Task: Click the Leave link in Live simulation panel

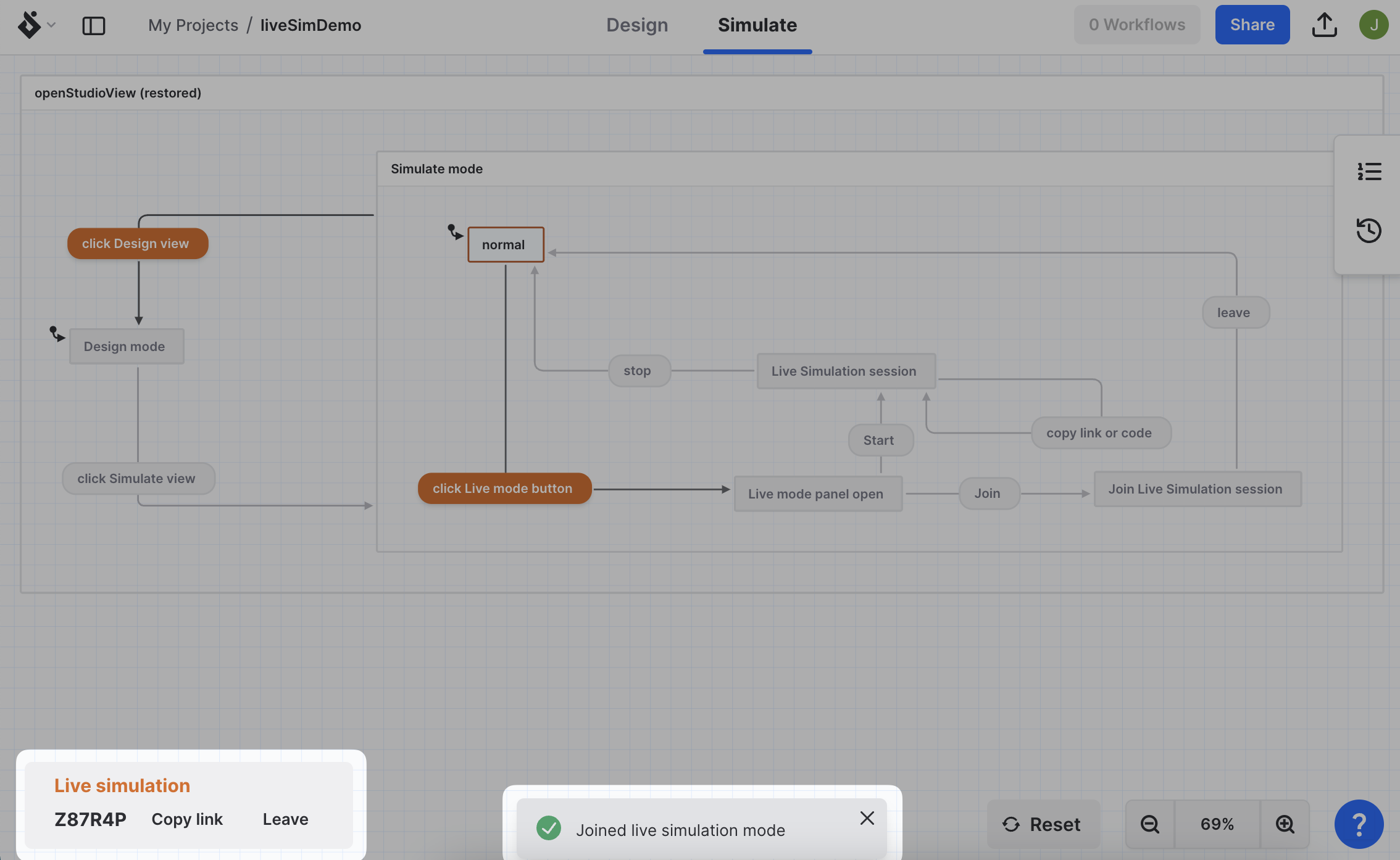Action: click(x=285, y=818)
